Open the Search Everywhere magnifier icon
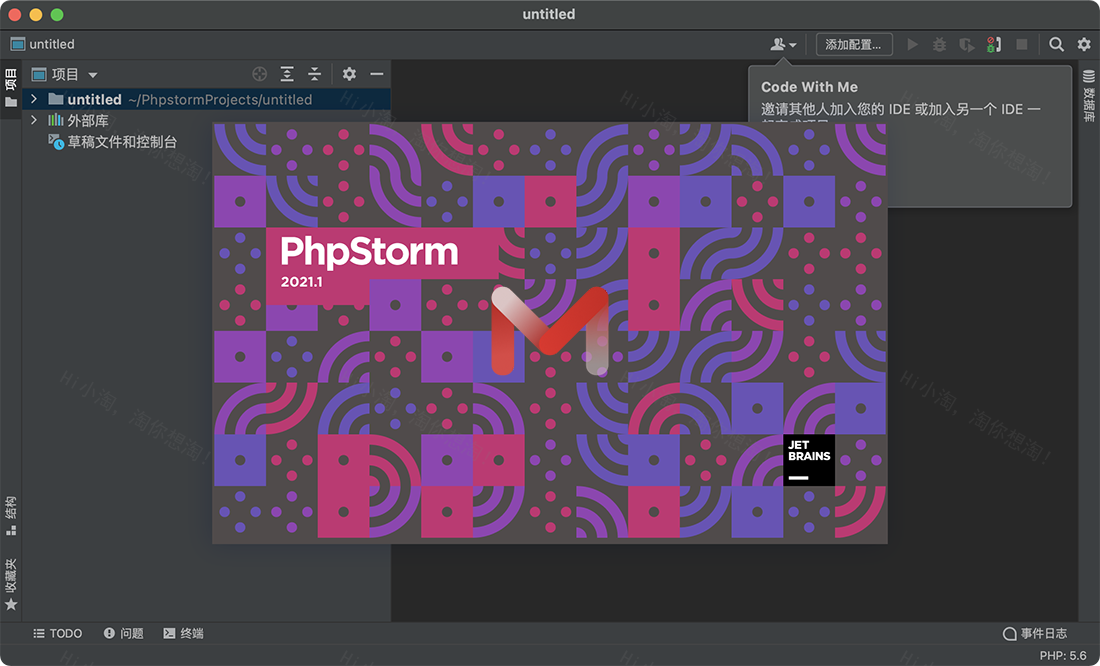This screenshot has height=666, width=1100. click(x=1056, y=44)
